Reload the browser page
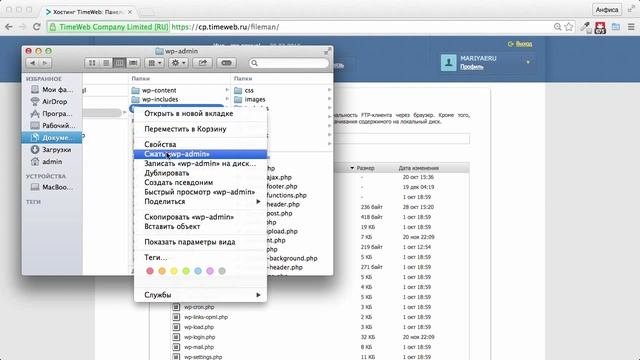Viewport: 640px width, 360px height. tap(36, 27)
